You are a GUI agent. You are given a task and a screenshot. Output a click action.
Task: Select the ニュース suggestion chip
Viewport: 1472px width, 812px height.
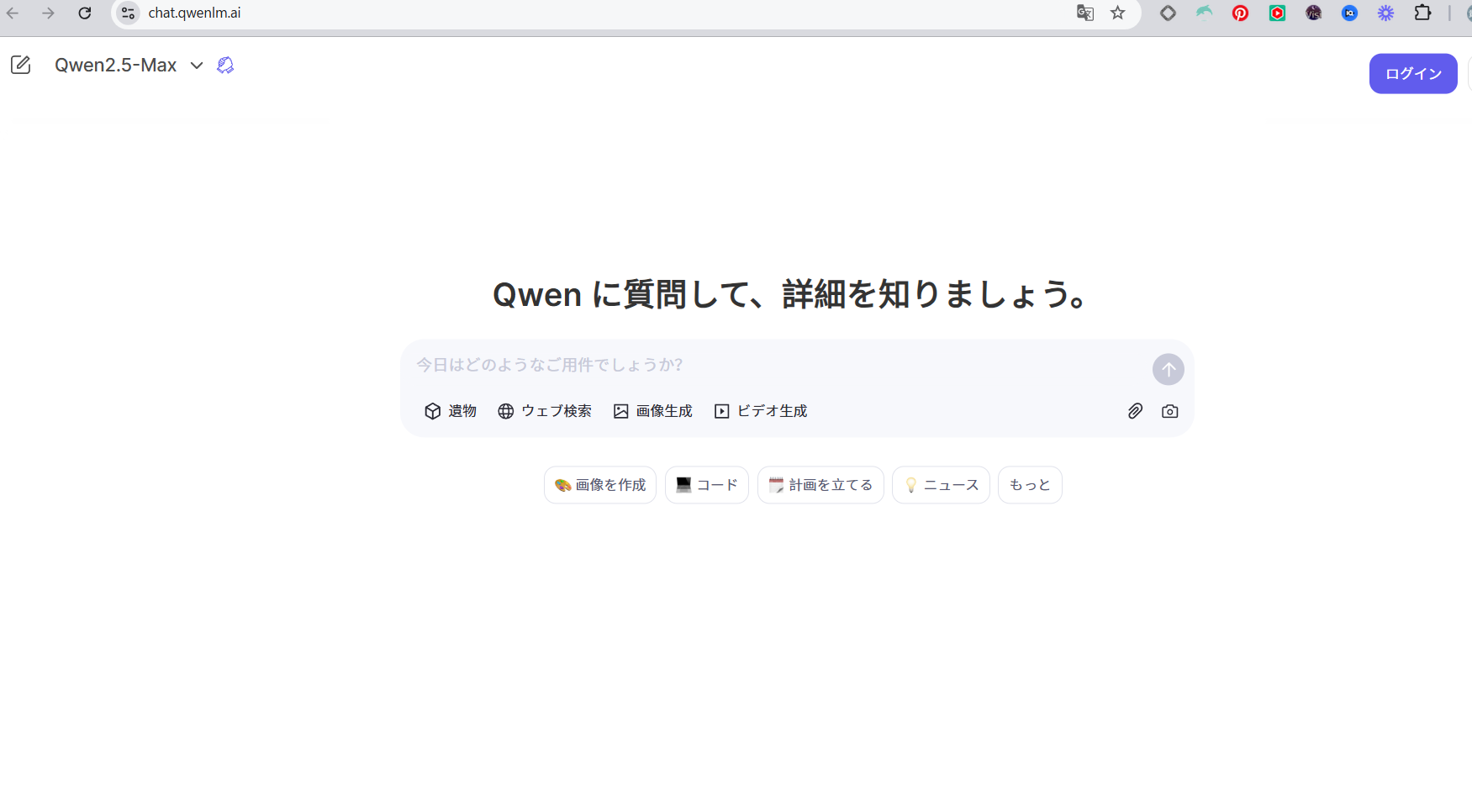pyautogui.click(x=941, y=485)
